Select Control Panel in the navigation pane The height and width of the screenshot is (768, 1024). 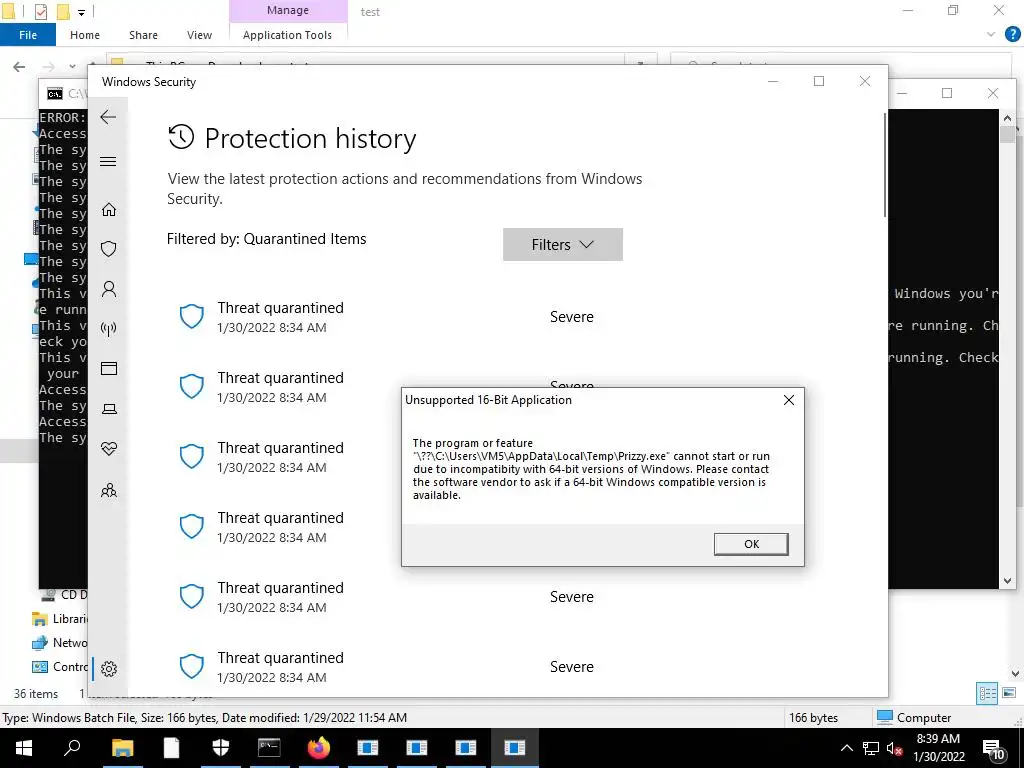tap(60, 667)
